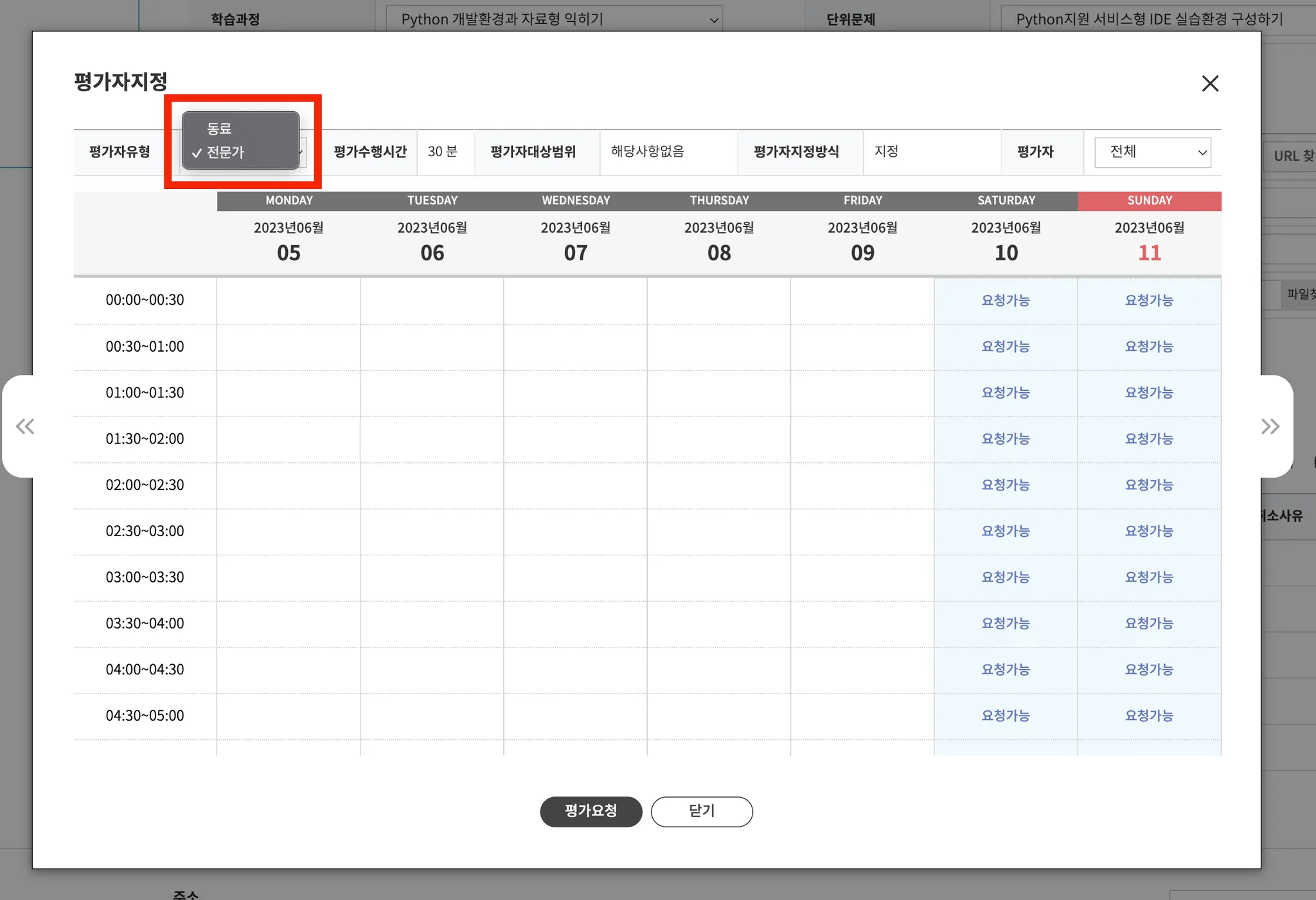This screenshot has height=900, width=1316.
Task: Select Saturday 00:00~00:30 요청가능 slot
Action: point(1006,300)
